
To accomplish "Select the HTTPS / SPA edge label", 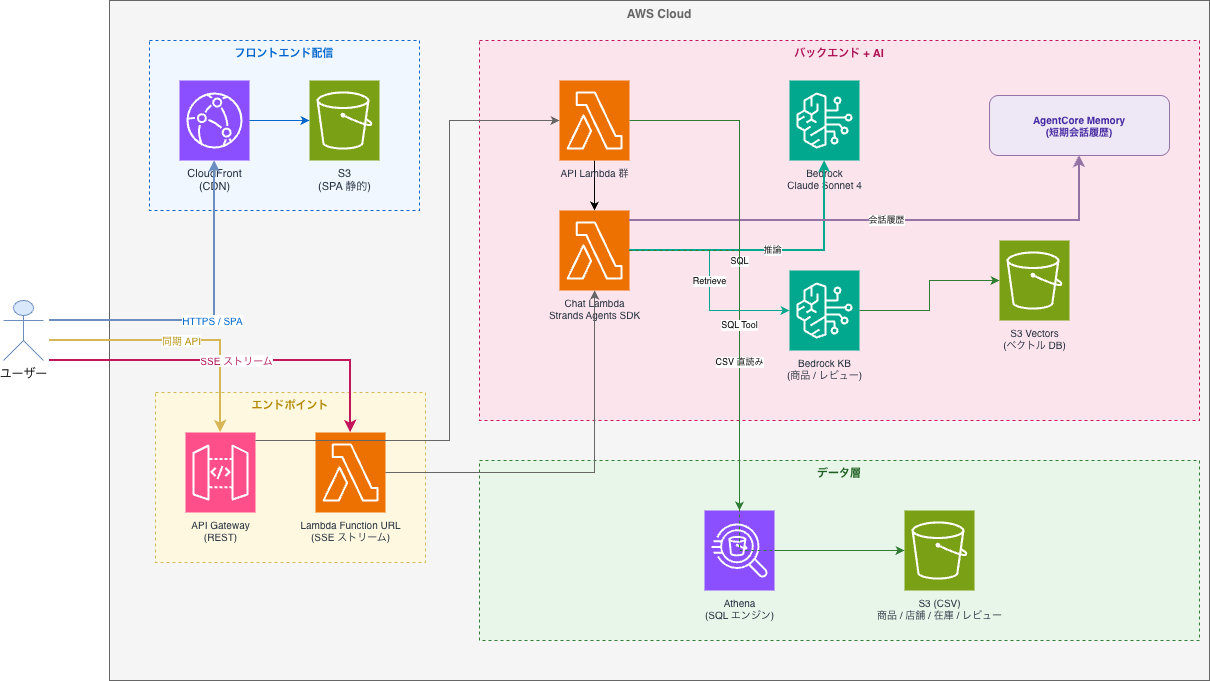I will 212,321.
